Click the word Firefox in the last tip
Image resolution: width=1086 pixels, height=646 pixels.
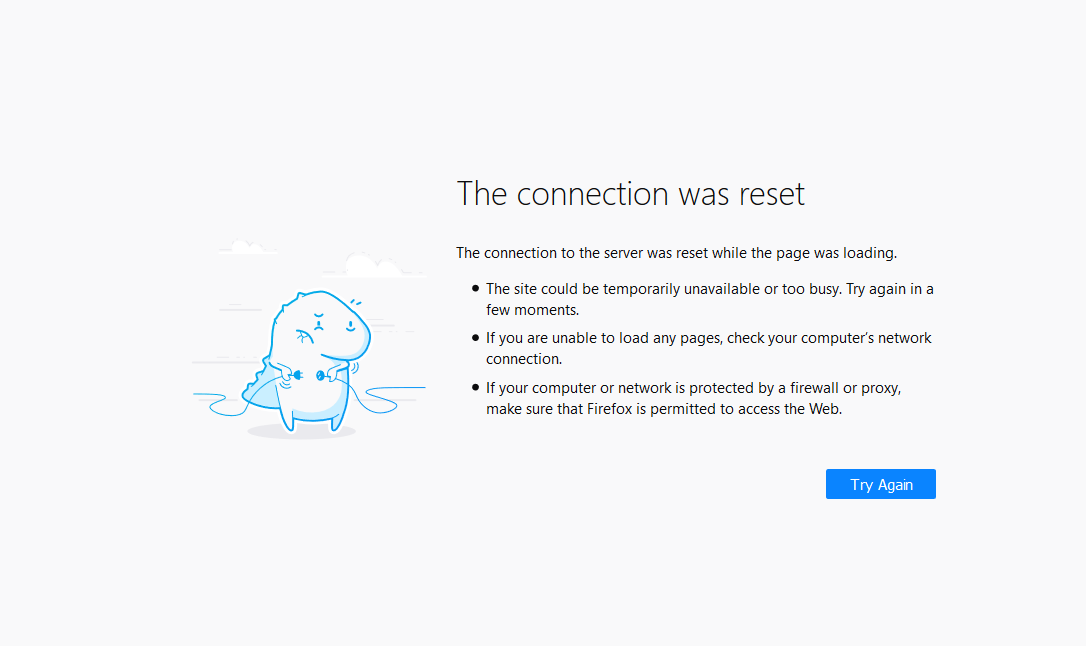(x=609, y=409)
